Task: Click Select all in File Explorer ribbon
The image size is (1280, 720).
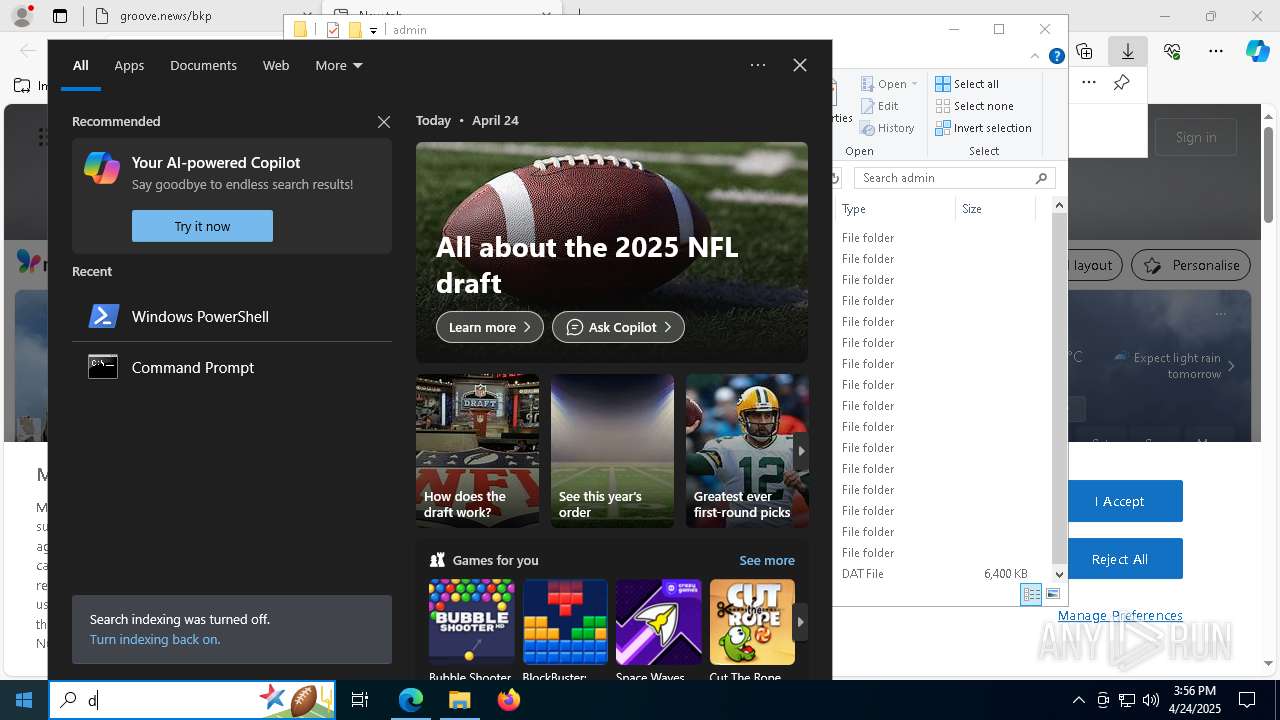Action: pos(967,84)
